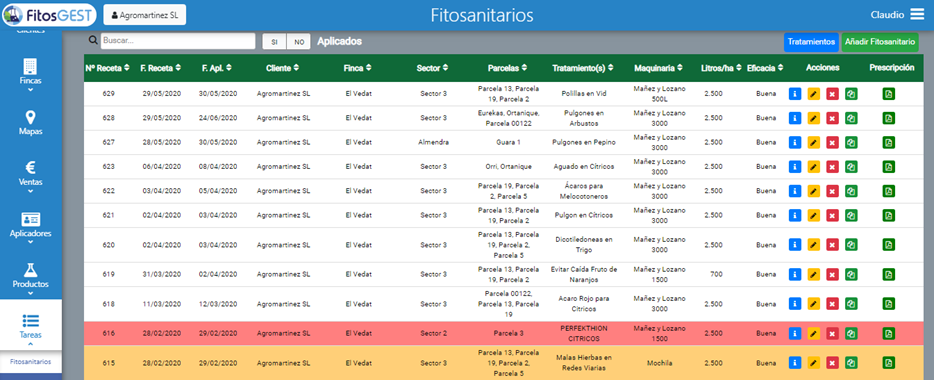
Task: Download the prescription PDF for recipe 629
Action: (889, 94)
